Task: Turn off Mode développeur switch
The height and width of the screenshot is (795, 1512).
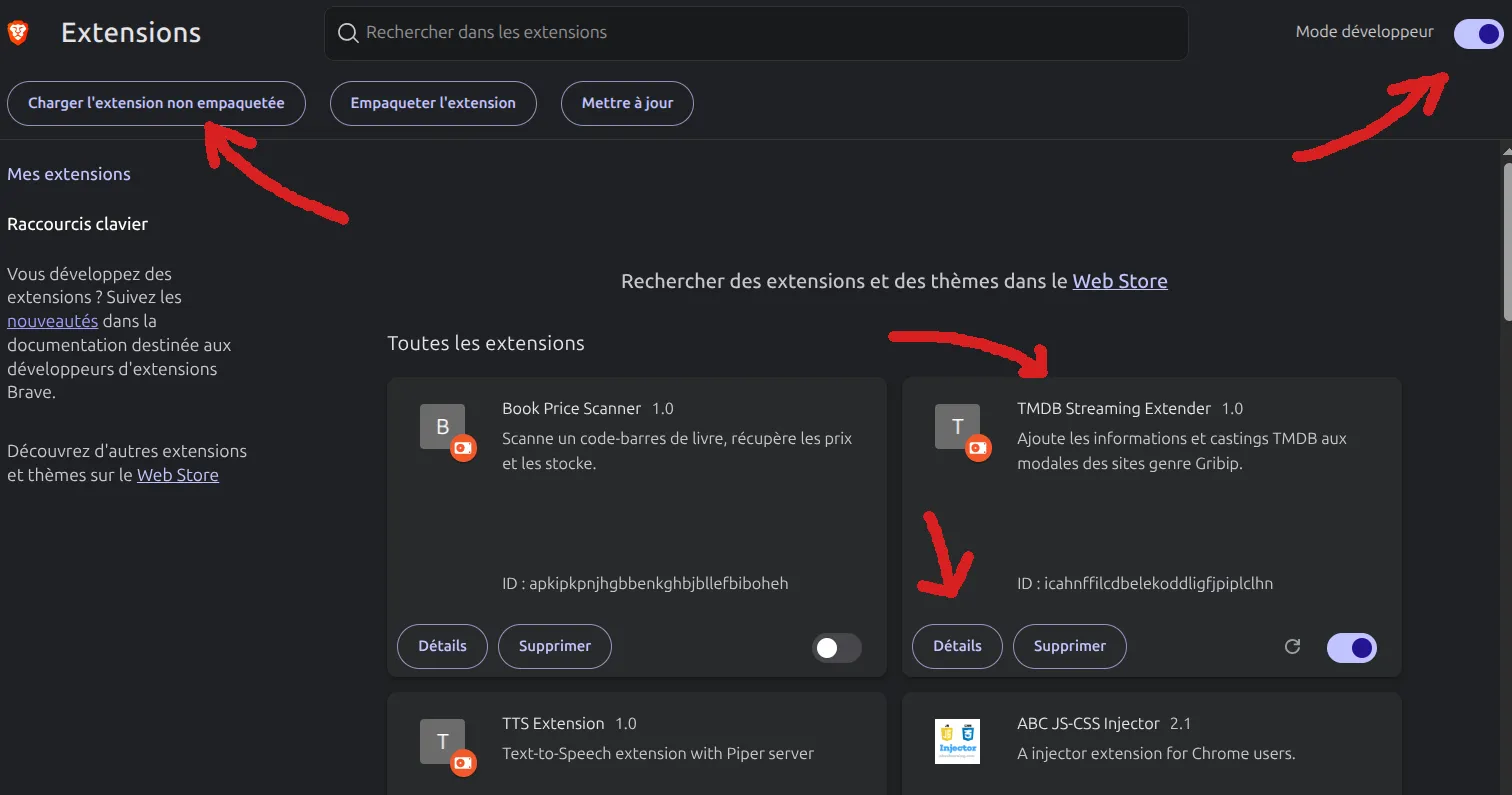Action: point(1478,33)
